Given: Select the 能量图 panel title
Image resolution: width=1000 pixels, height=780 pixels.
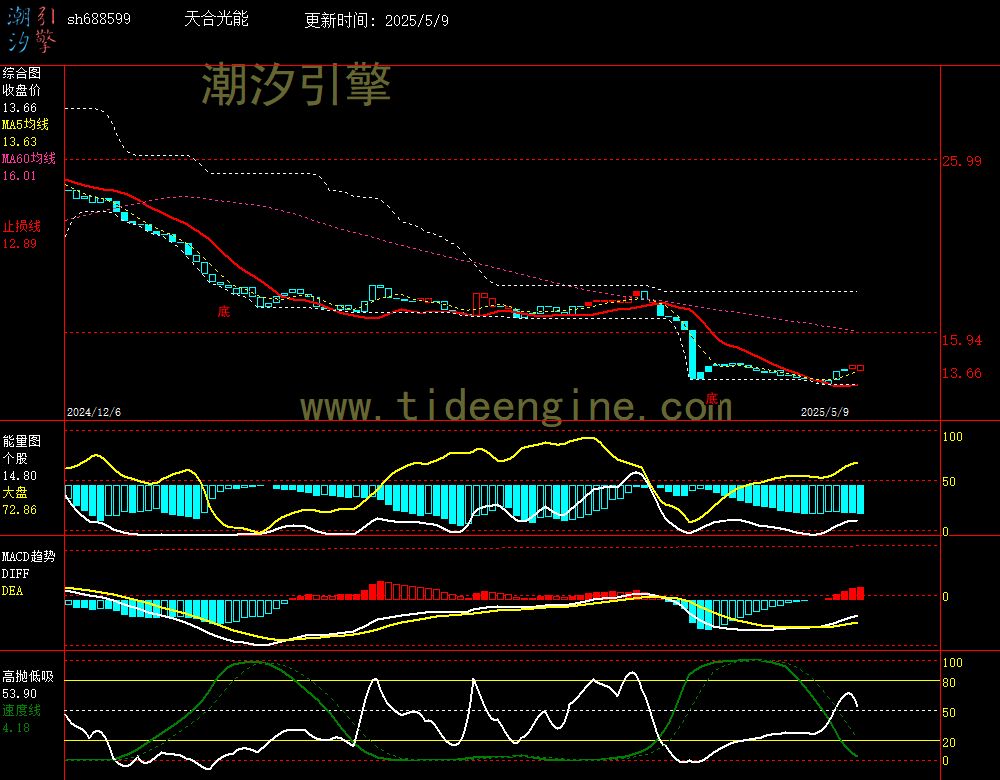Looking at the screenshot, I should (x=22, y=441).
